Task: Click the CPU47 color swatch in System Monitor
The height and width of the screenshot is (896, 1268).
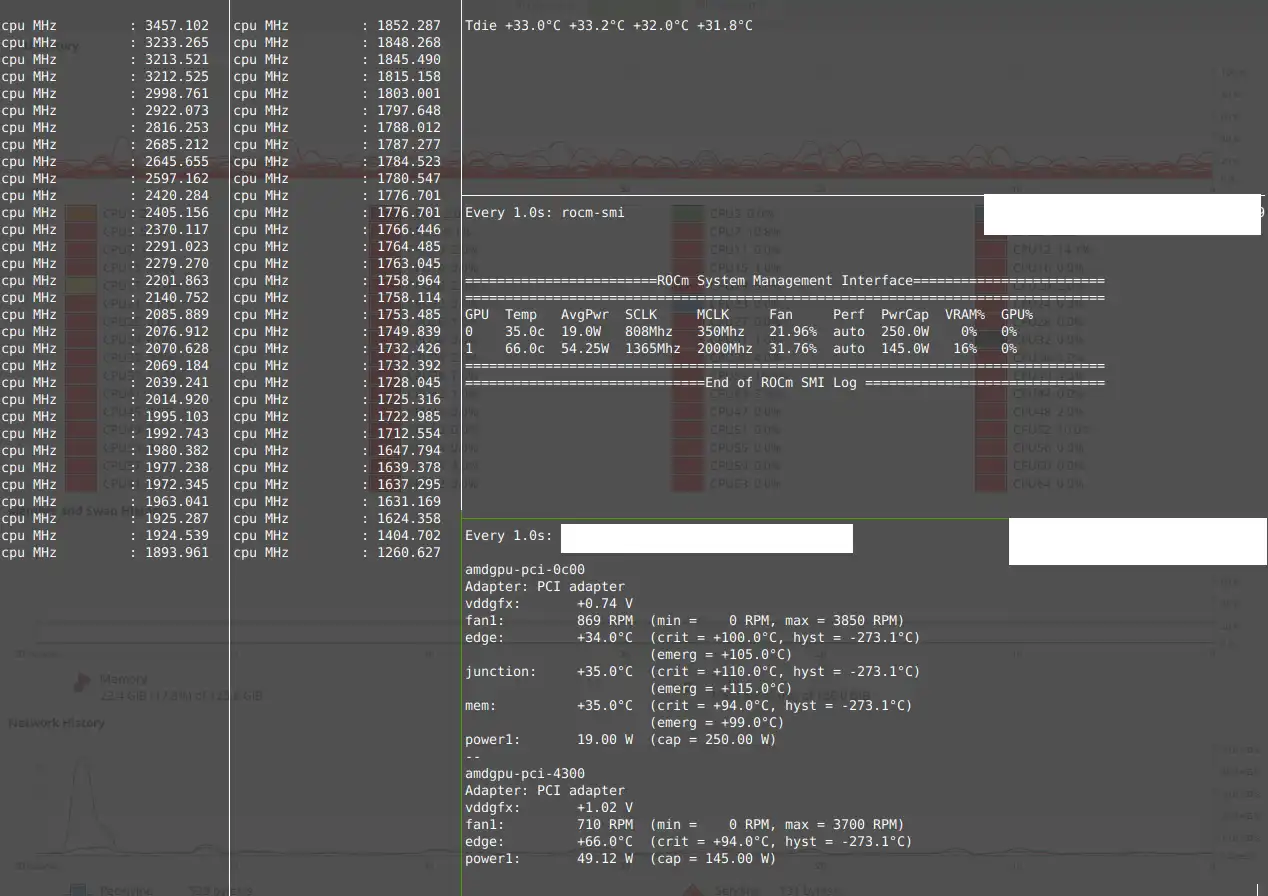Action: coord(687,411)
